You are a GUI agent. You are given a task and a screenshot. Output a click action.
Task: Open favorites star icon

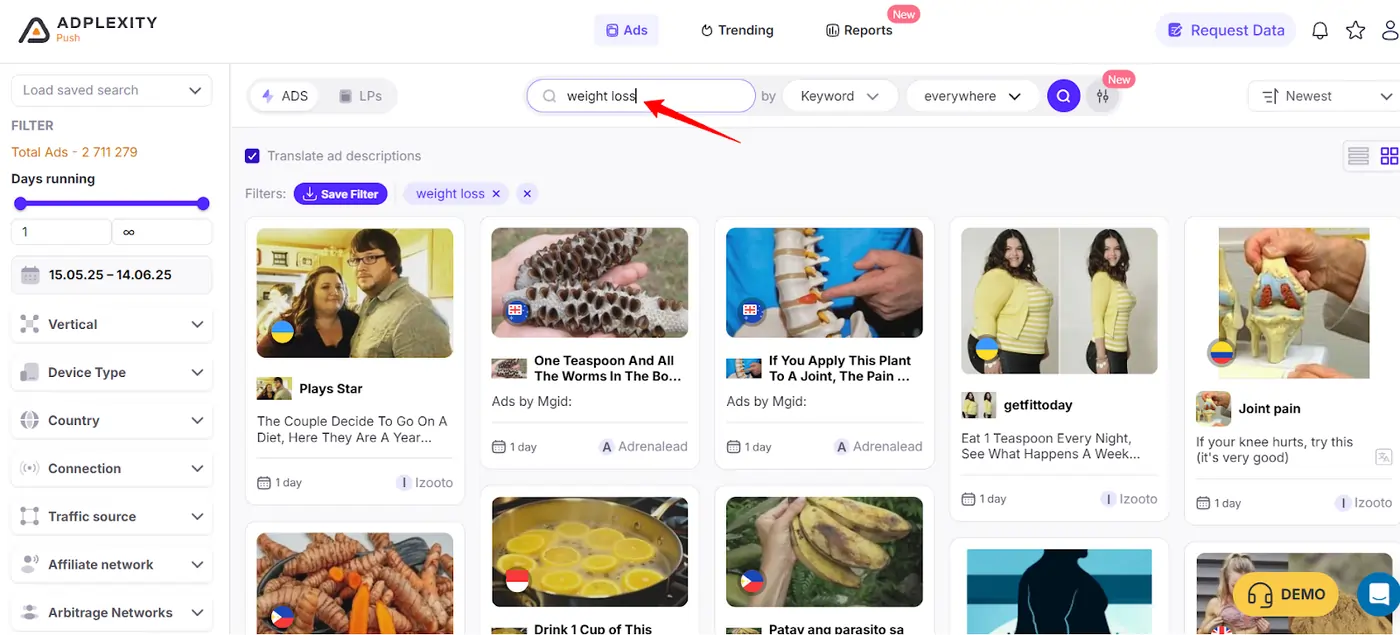pyautogui.click(x=1355, y=30)
